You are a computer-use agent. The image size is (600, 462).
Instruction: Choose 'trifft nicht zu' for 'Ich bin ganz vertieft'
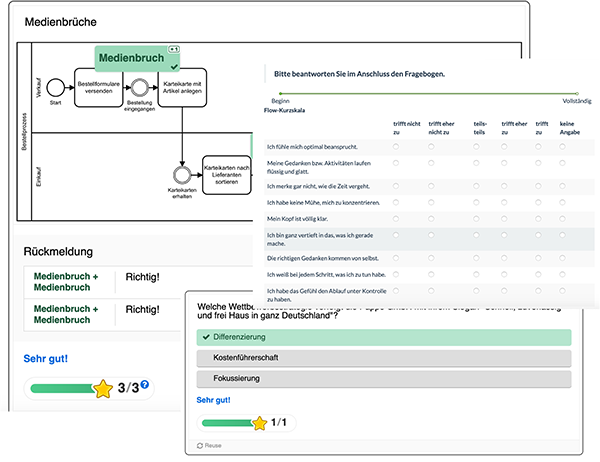[396, 235]
